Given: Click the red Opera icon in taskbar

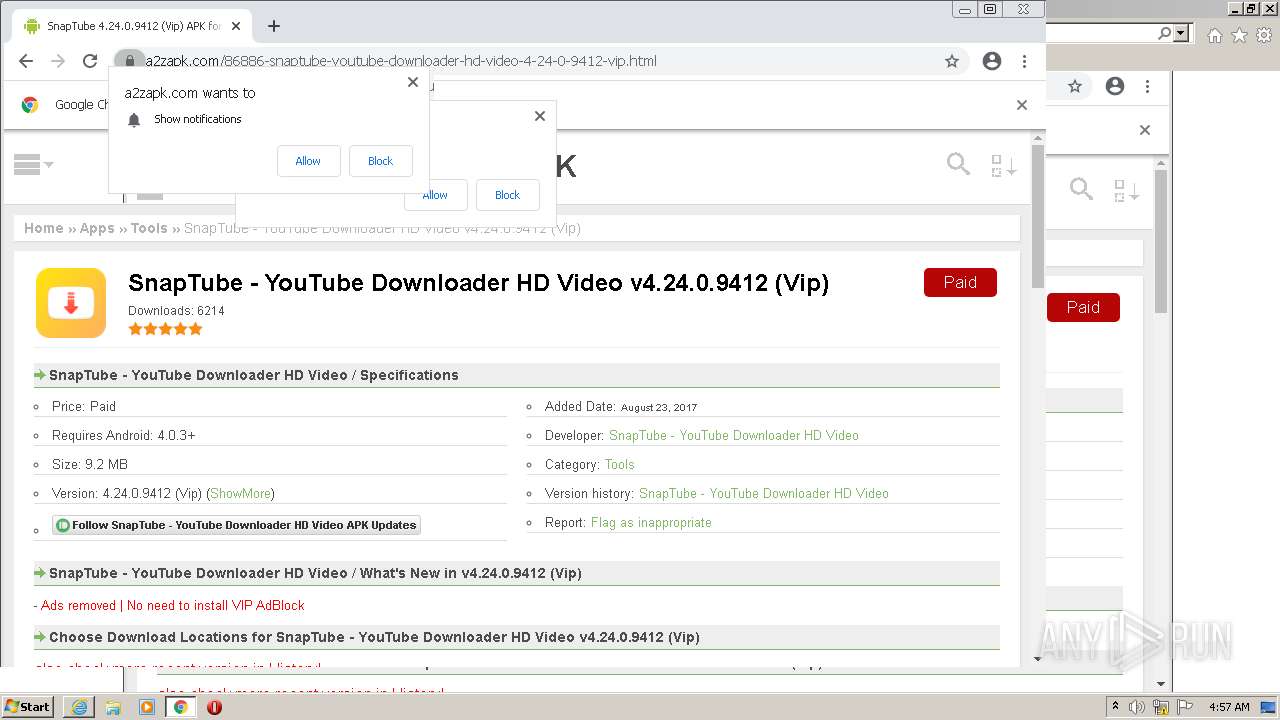Looking at the screenshot, I should 214,707.
